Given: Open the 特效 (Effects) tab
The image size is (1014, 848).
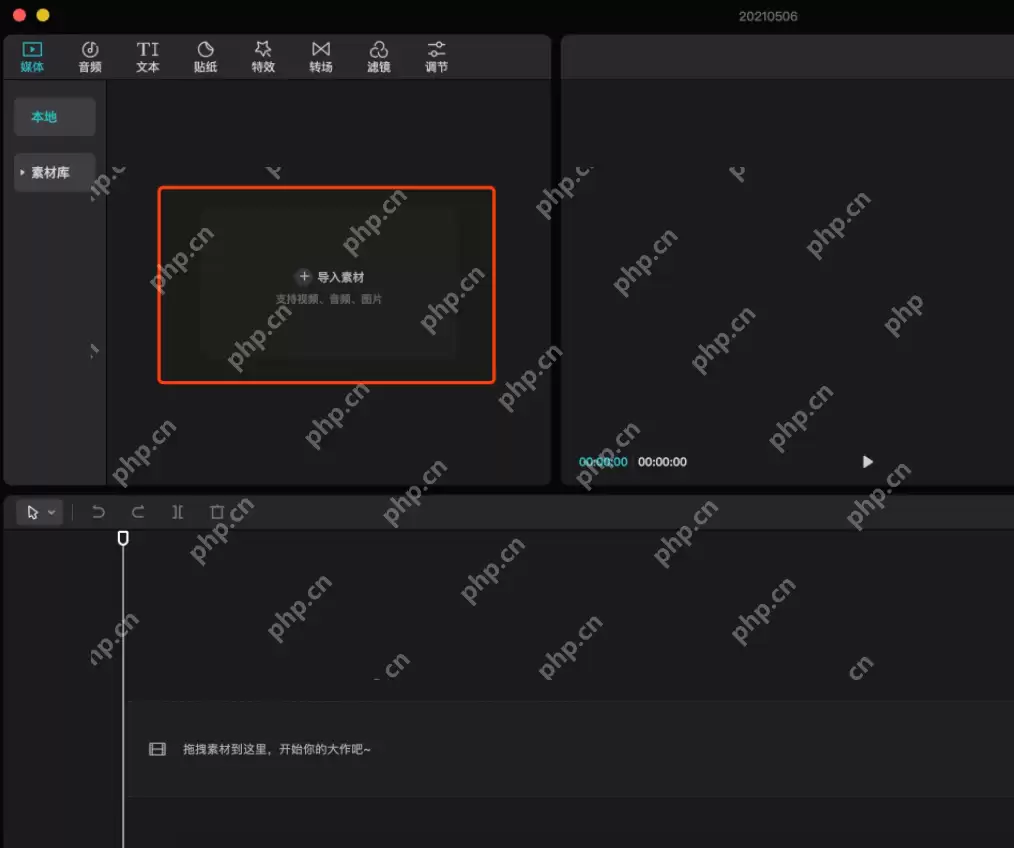Looking at the screenshot, I should (x=263, y=57).
